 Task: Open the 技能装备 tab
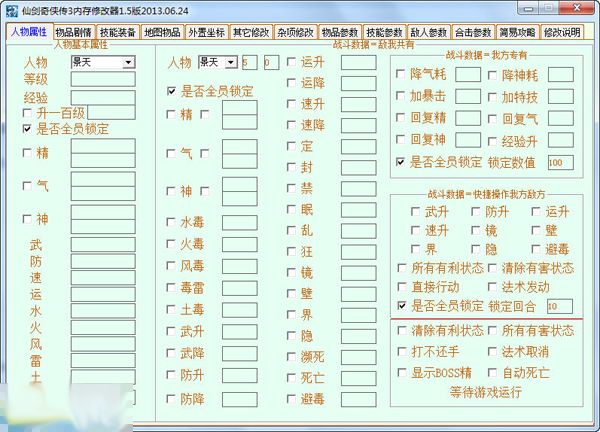coord(118,33)
